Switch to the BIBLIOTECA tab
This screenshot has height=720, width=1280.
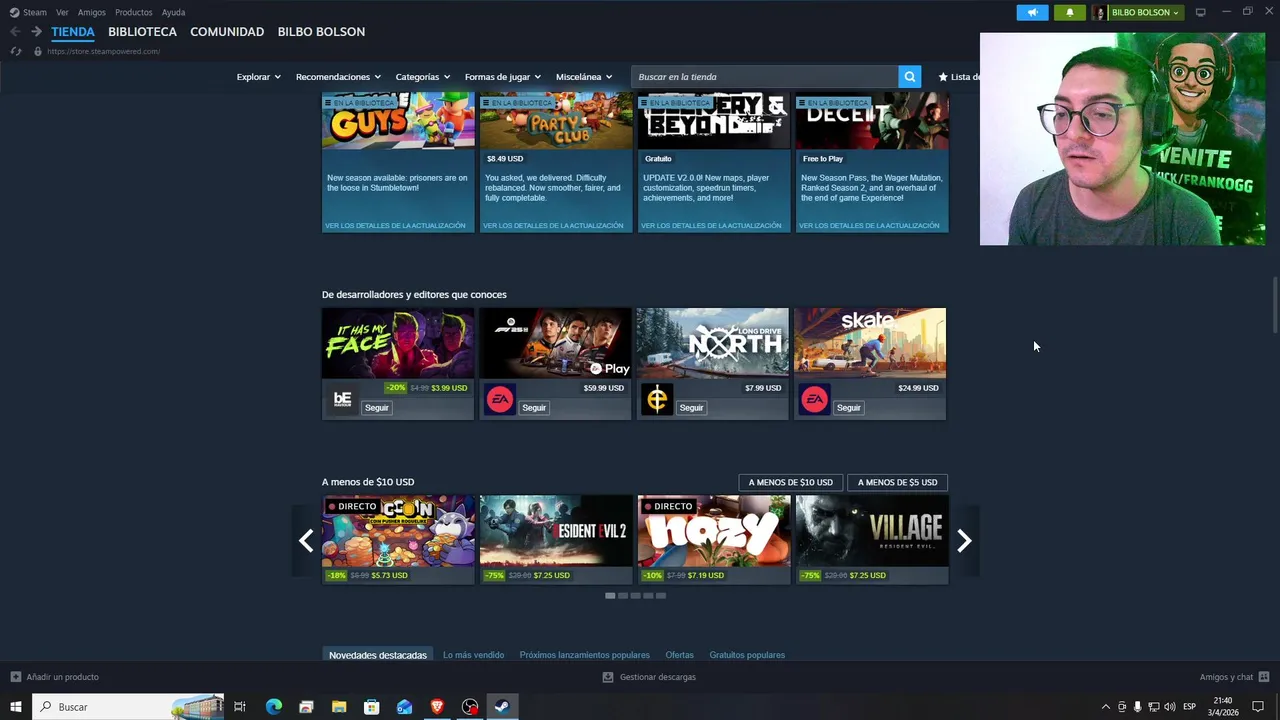pyautogui.click(x=142, y=32)
